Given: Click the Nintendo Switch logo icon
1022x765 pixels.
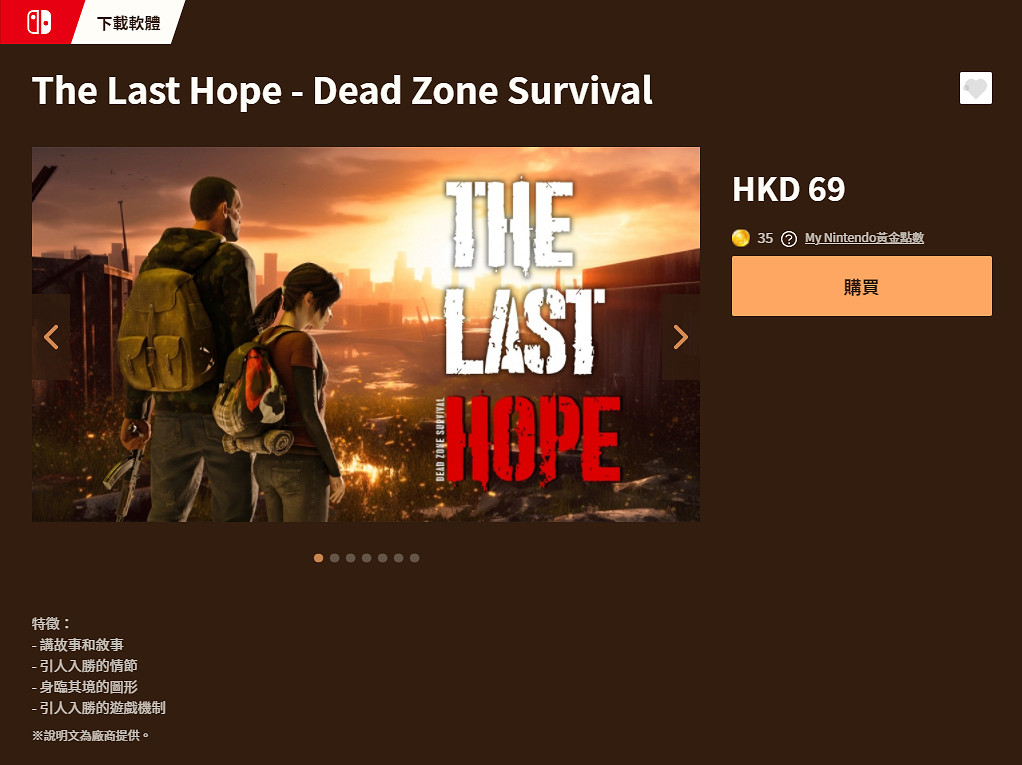Looking at the screenshot, I should (38, 22).
